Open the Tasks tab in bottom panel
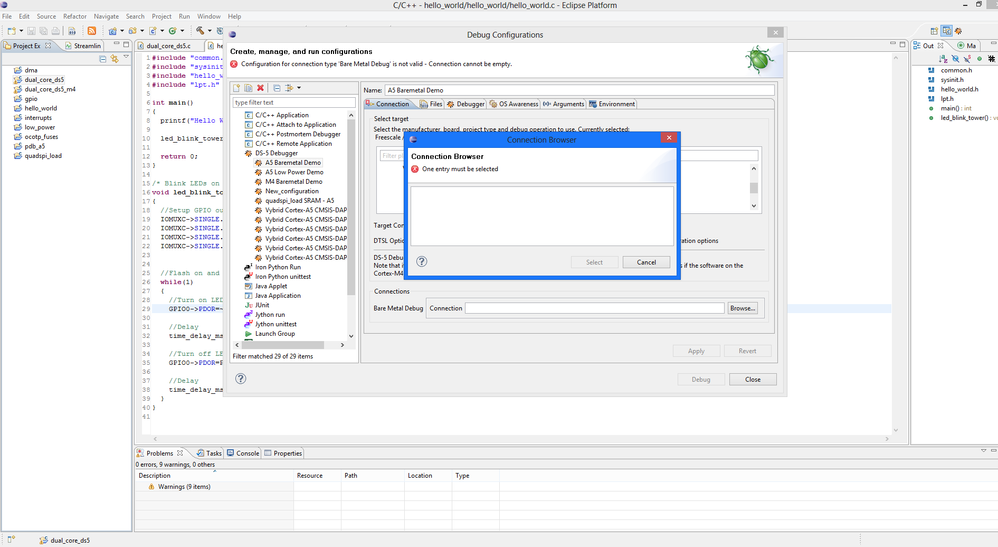The width and height of the screenshot is (998, 547). (x=209, y=453)
